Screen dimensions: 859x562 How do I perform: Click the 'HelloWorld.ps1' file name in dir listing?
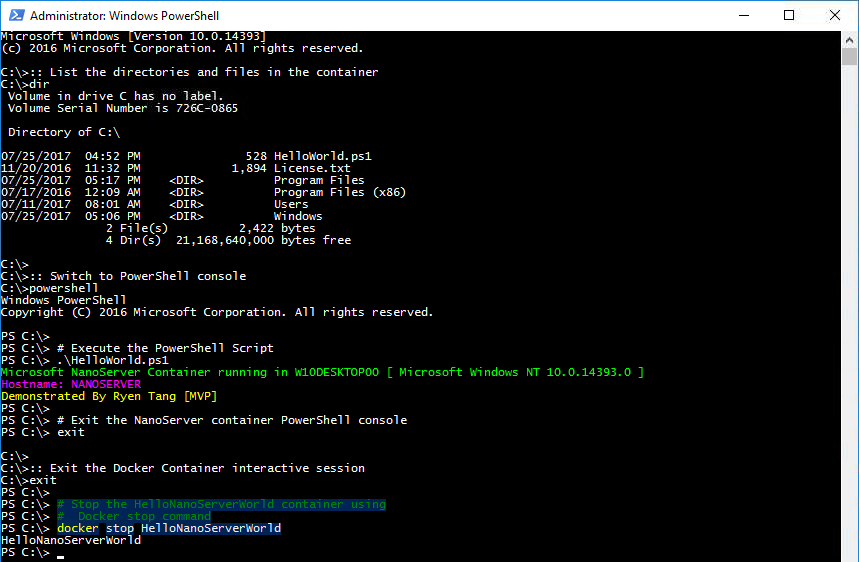click(x=323, y=156)
